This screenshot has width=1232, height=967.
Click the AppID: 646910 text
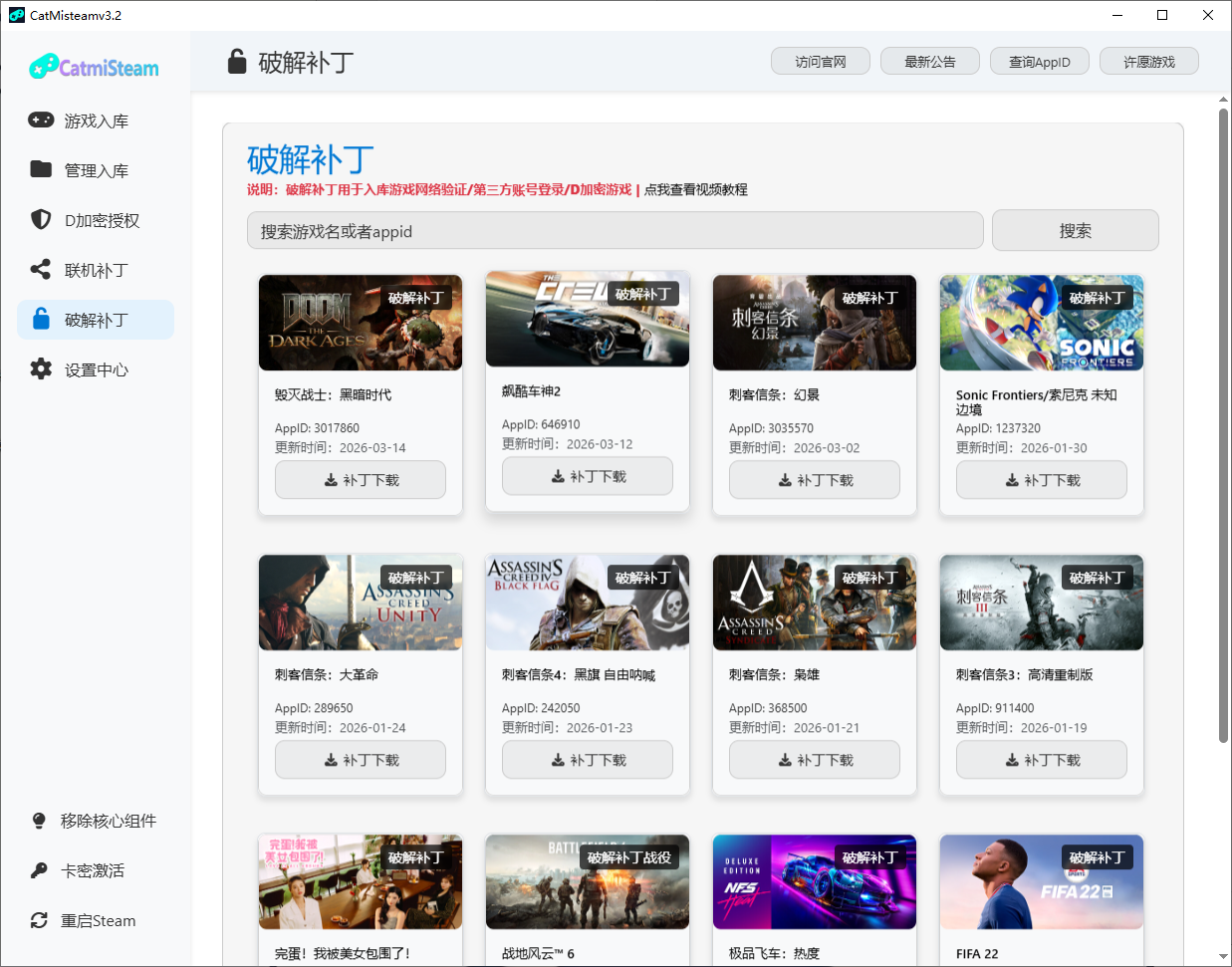click(541, 424)
